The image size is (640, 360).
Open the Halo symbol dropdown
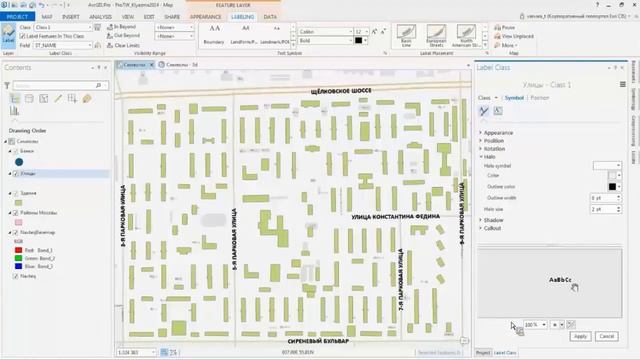(x=607, y=165)
